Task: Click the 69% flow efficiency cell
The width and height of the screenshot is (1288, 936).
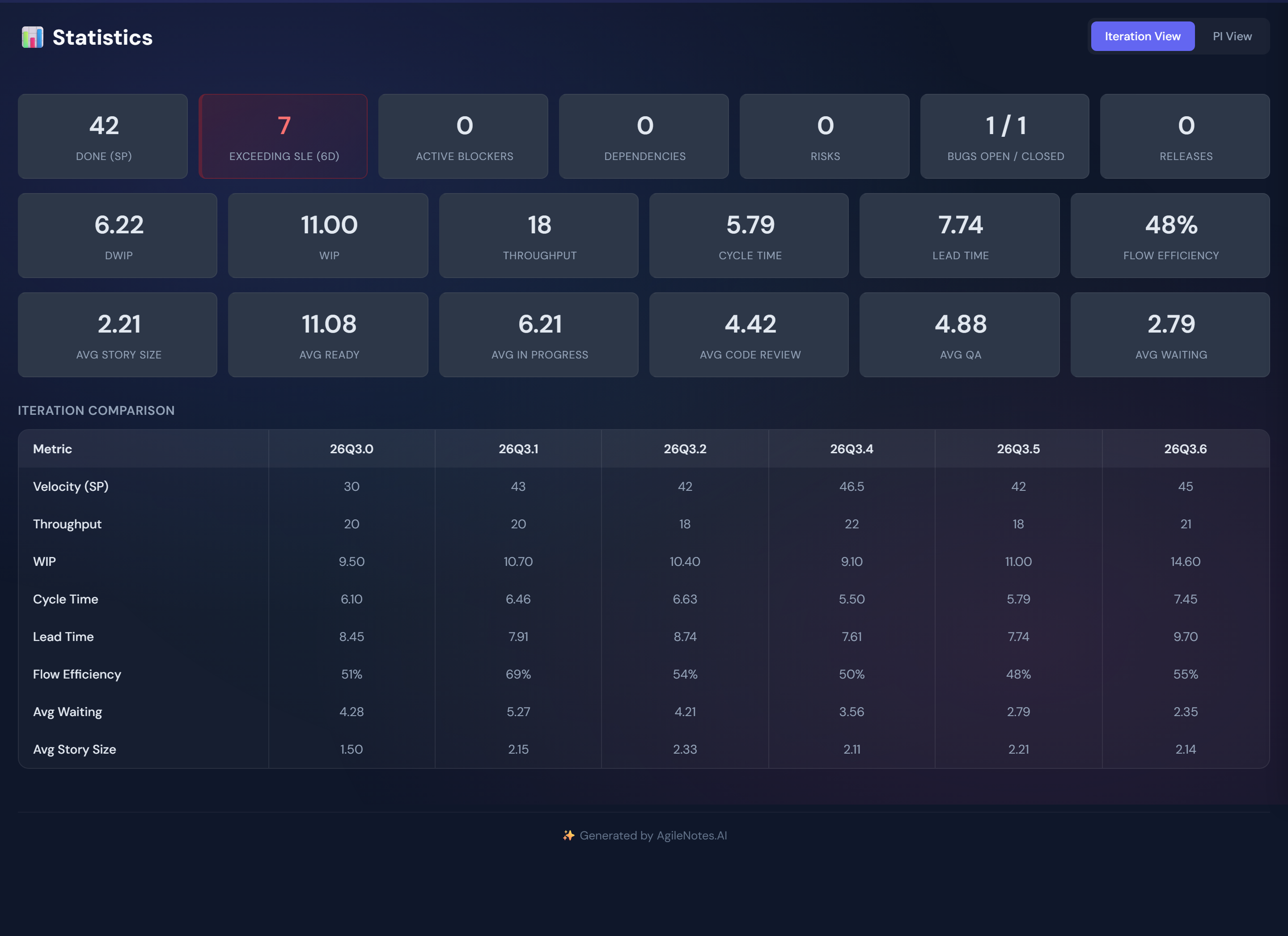Action: pyautogui.click(x=518, y=675)
